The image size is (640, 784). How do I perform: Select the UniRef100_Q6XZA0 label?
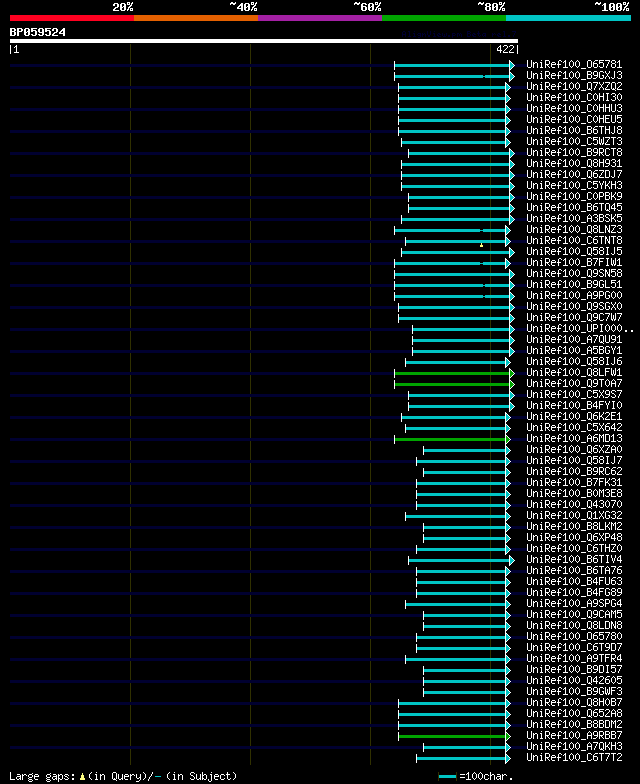pyautogui.click(x=574, y=450)
